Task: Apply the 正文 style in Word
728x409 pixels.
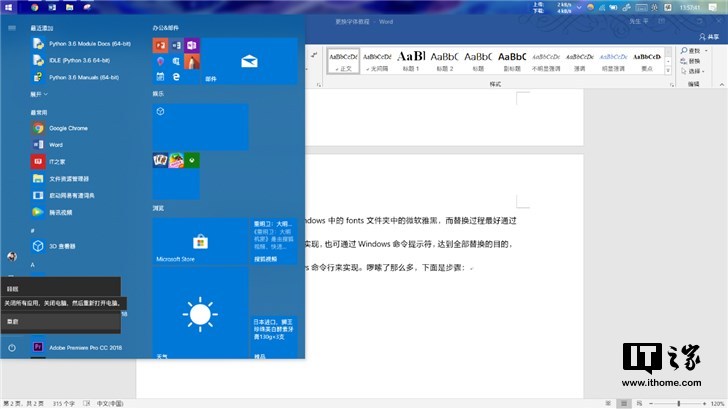Action: point(344,61)
